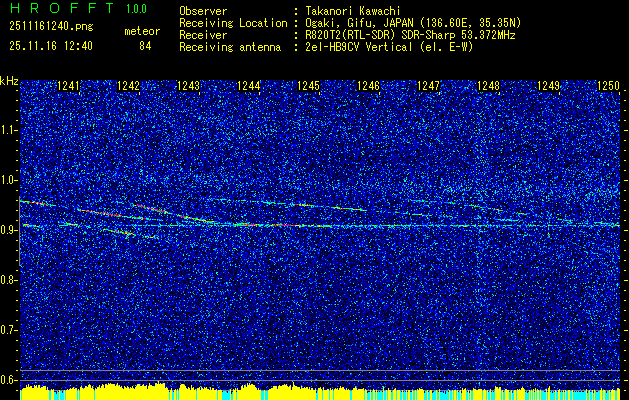Click the 0.6 kHz frequency label

(x=8, y=380)
